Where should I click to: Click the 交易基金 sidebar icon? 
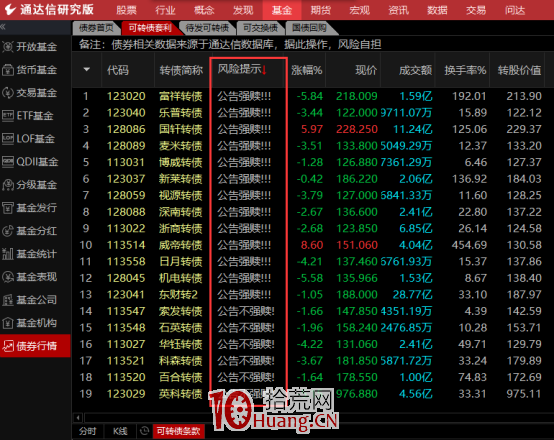7,93
